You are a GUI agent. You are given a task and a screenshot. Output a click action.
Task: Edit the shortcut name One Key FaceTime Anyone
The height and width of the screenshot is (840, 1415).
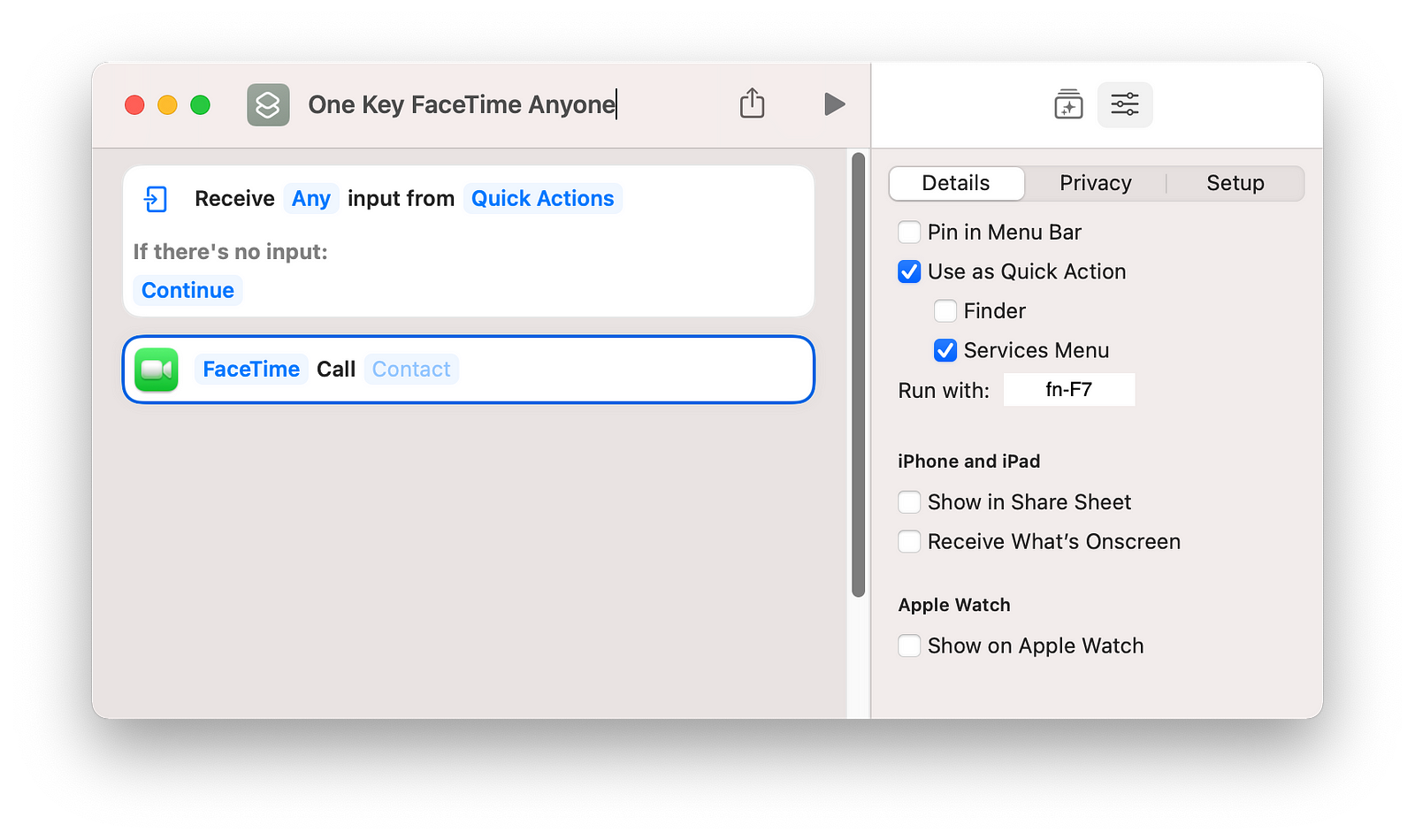click(462, 104)
